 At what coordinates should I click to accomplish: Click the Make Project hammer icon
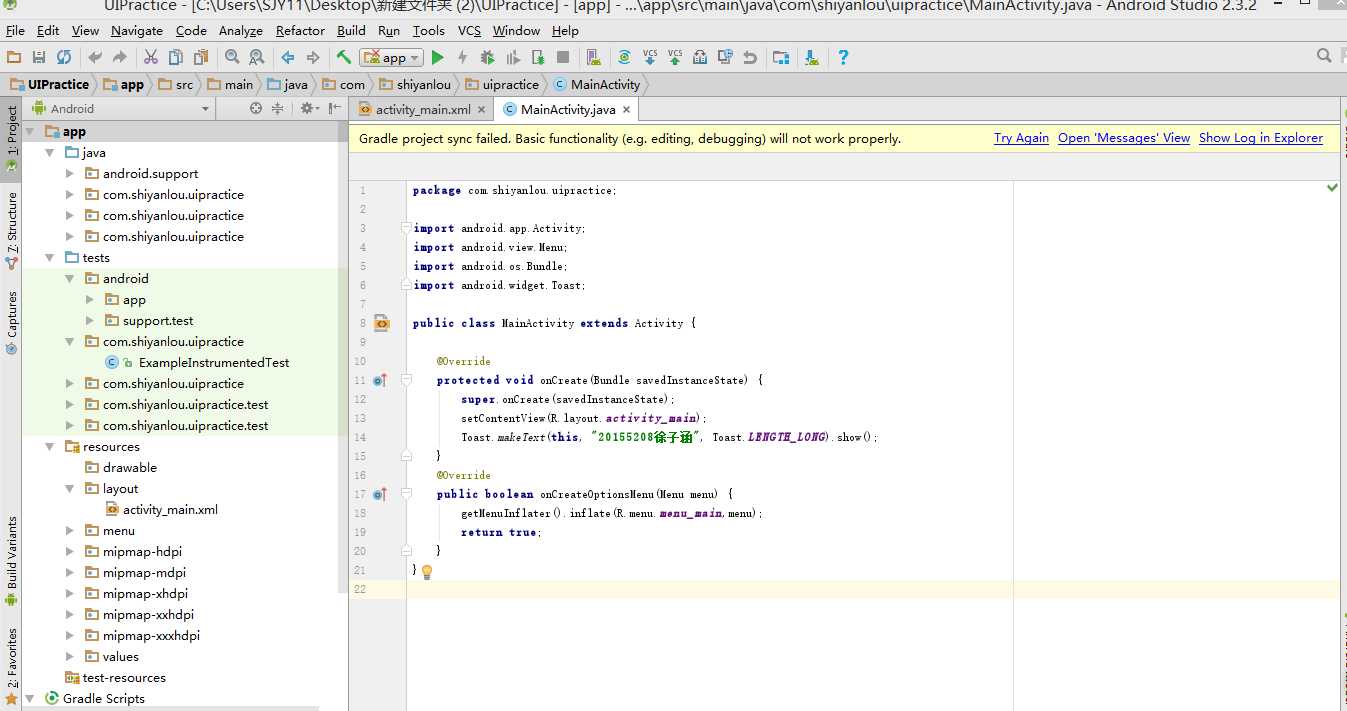[x=344, y=58]
